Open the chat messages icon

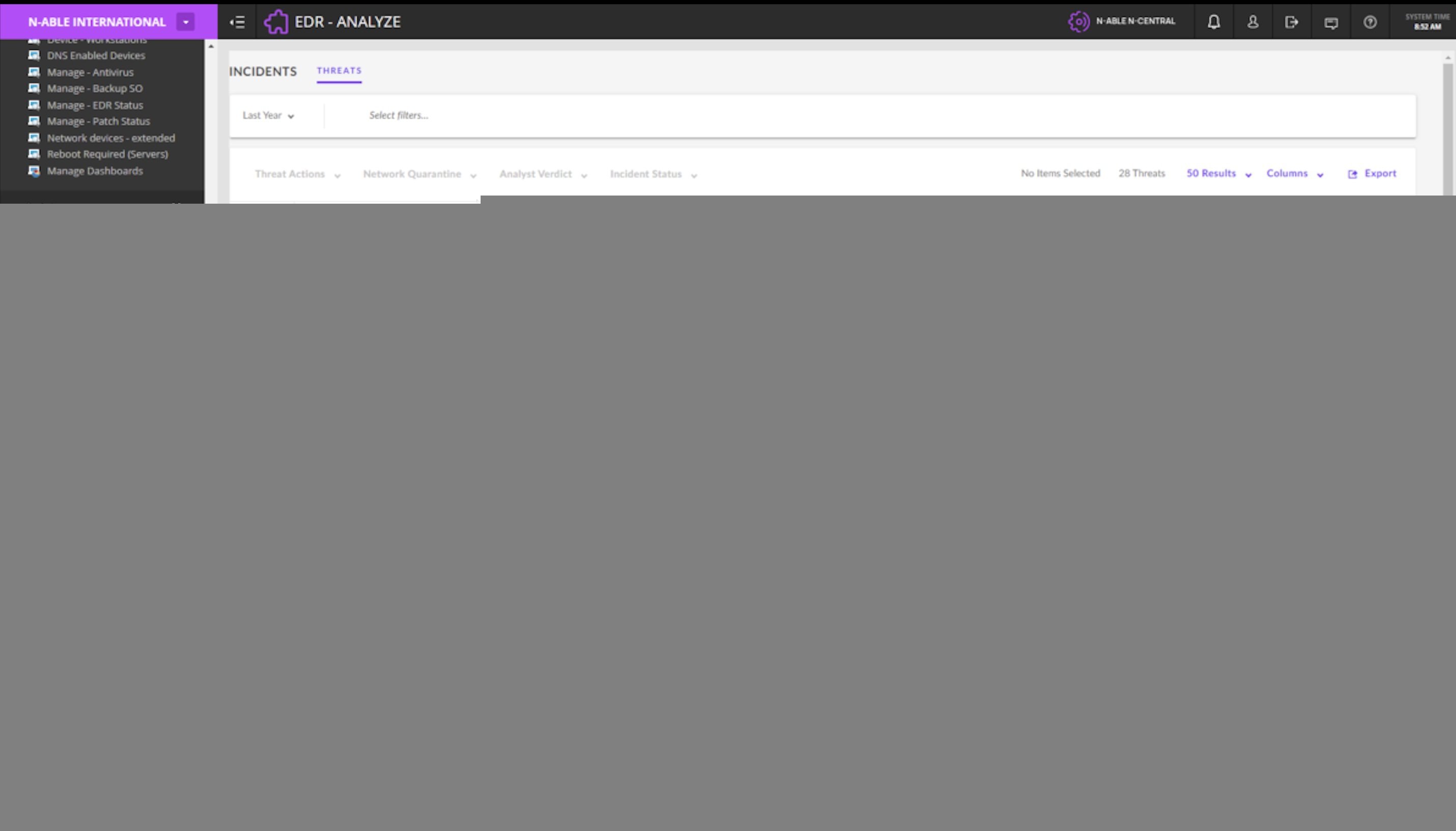pos(1330,23)
